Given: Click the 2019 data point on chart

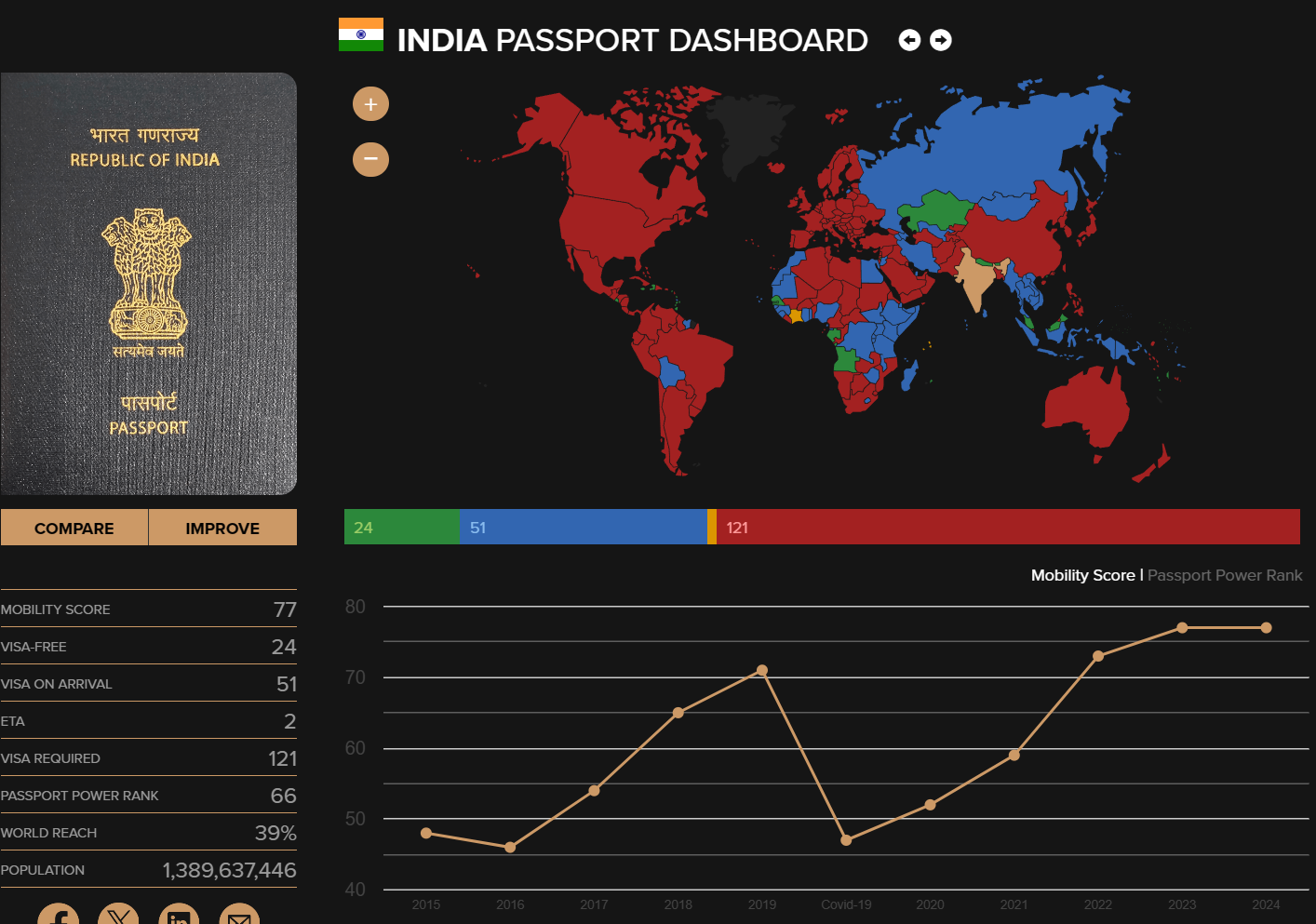Looking at the screenshot, I should (762, 670).
